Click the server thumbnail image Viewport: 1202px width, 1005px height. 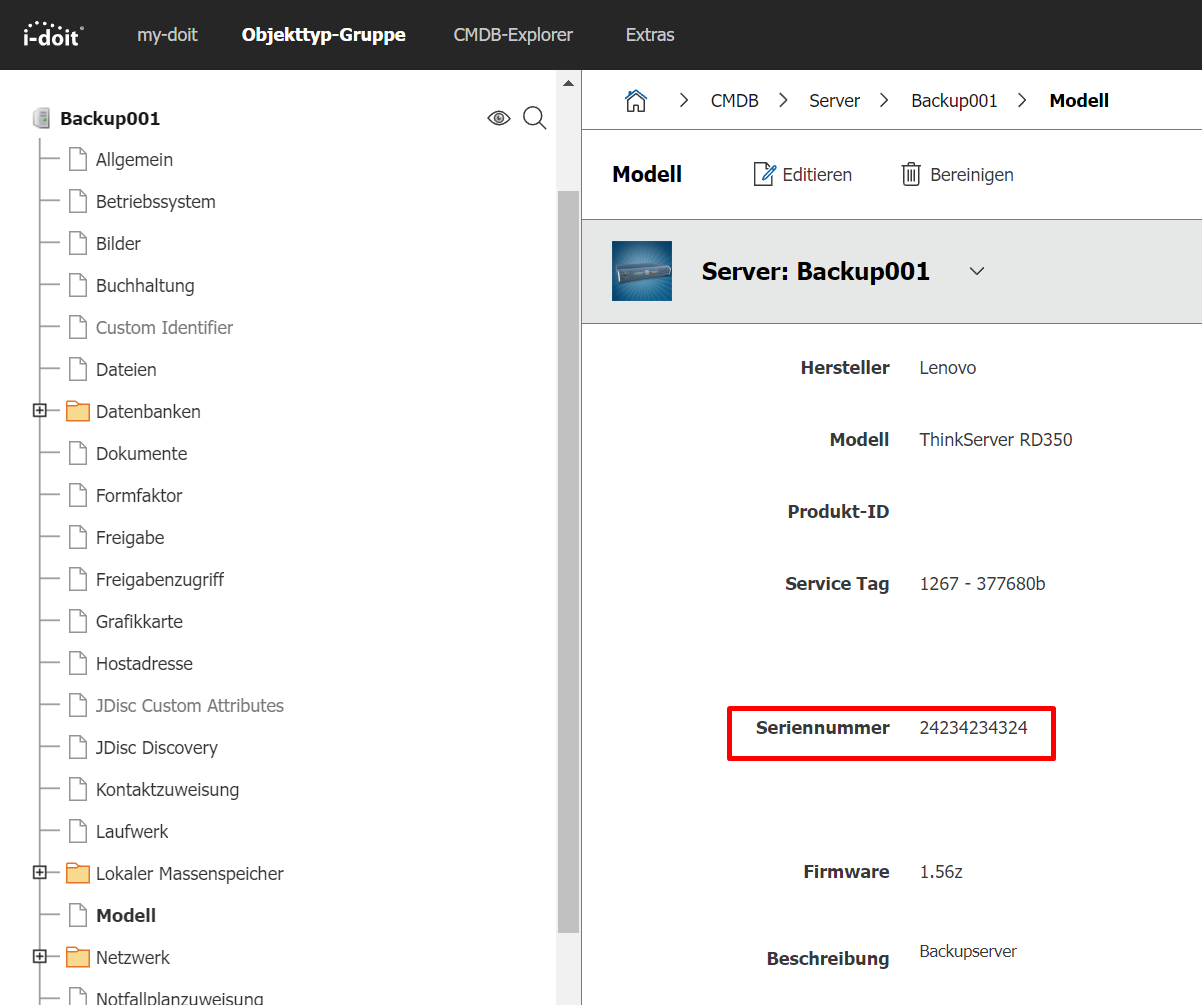642,271
